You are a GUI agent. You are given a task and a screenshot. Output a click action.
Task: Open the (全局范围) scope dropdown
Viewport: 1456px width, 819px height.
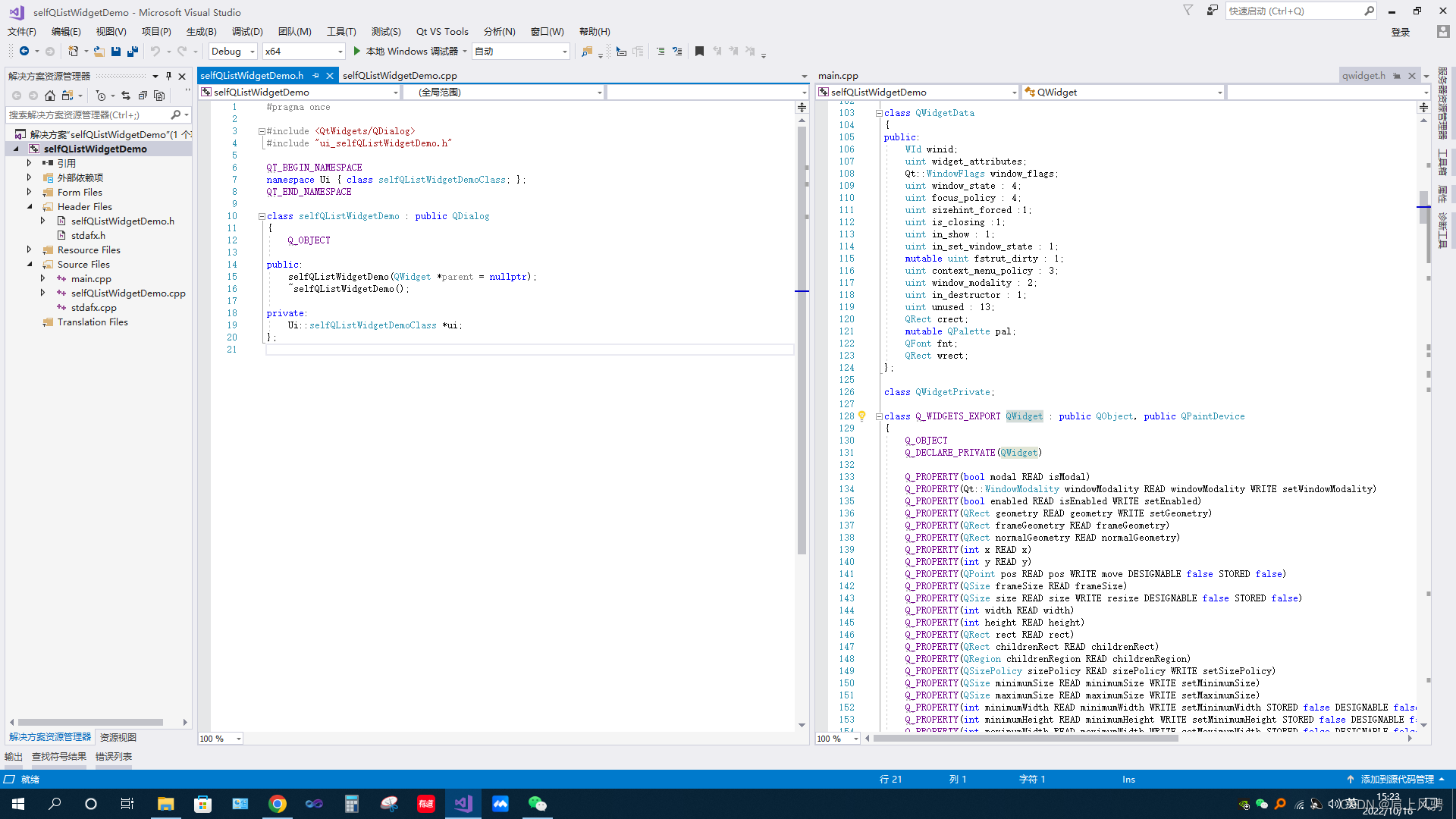coord(504,92)
